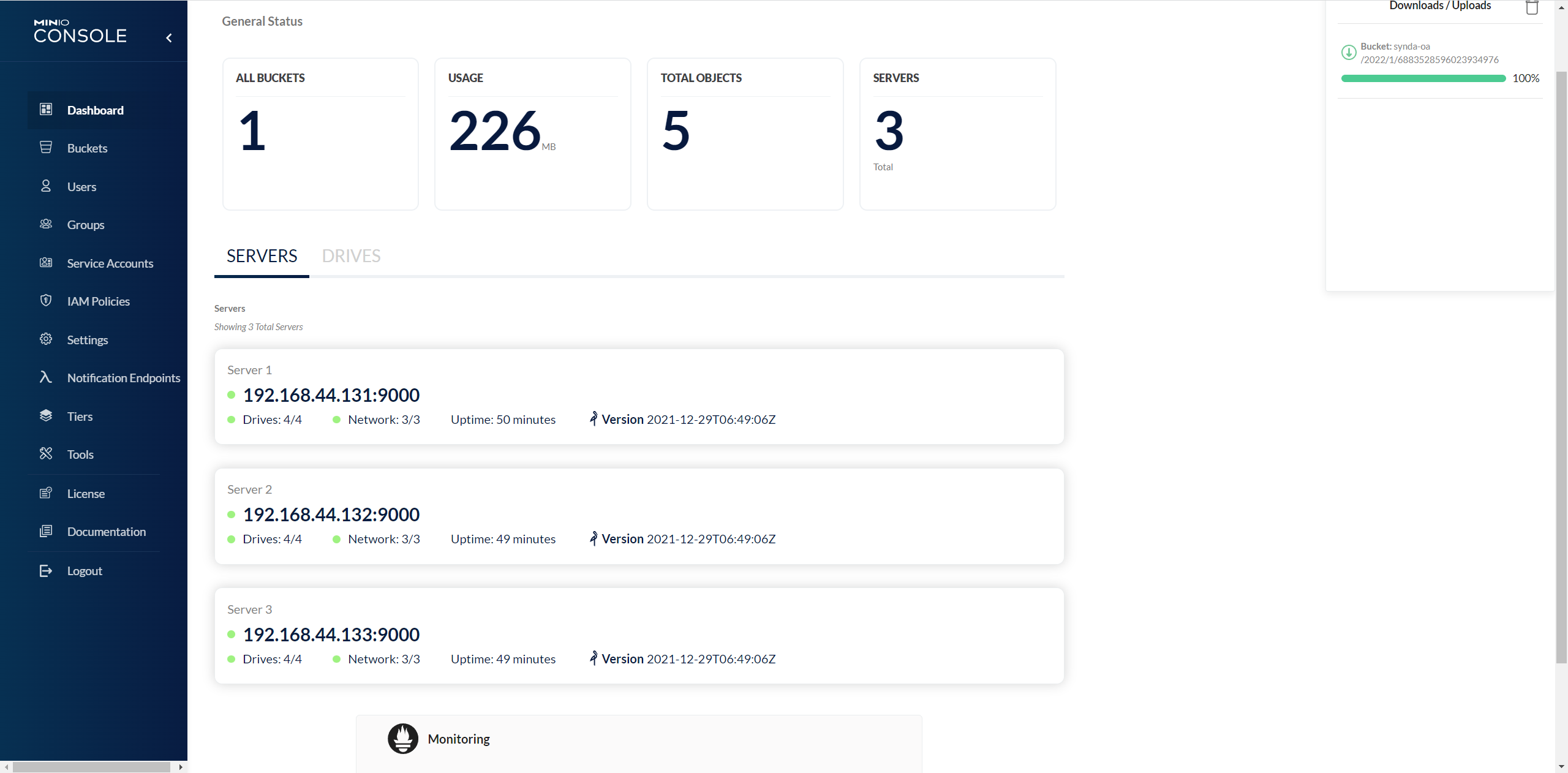Screen dimensions: 1568x773
Task: Open Users via its person icon
Action: coord(46,186)
